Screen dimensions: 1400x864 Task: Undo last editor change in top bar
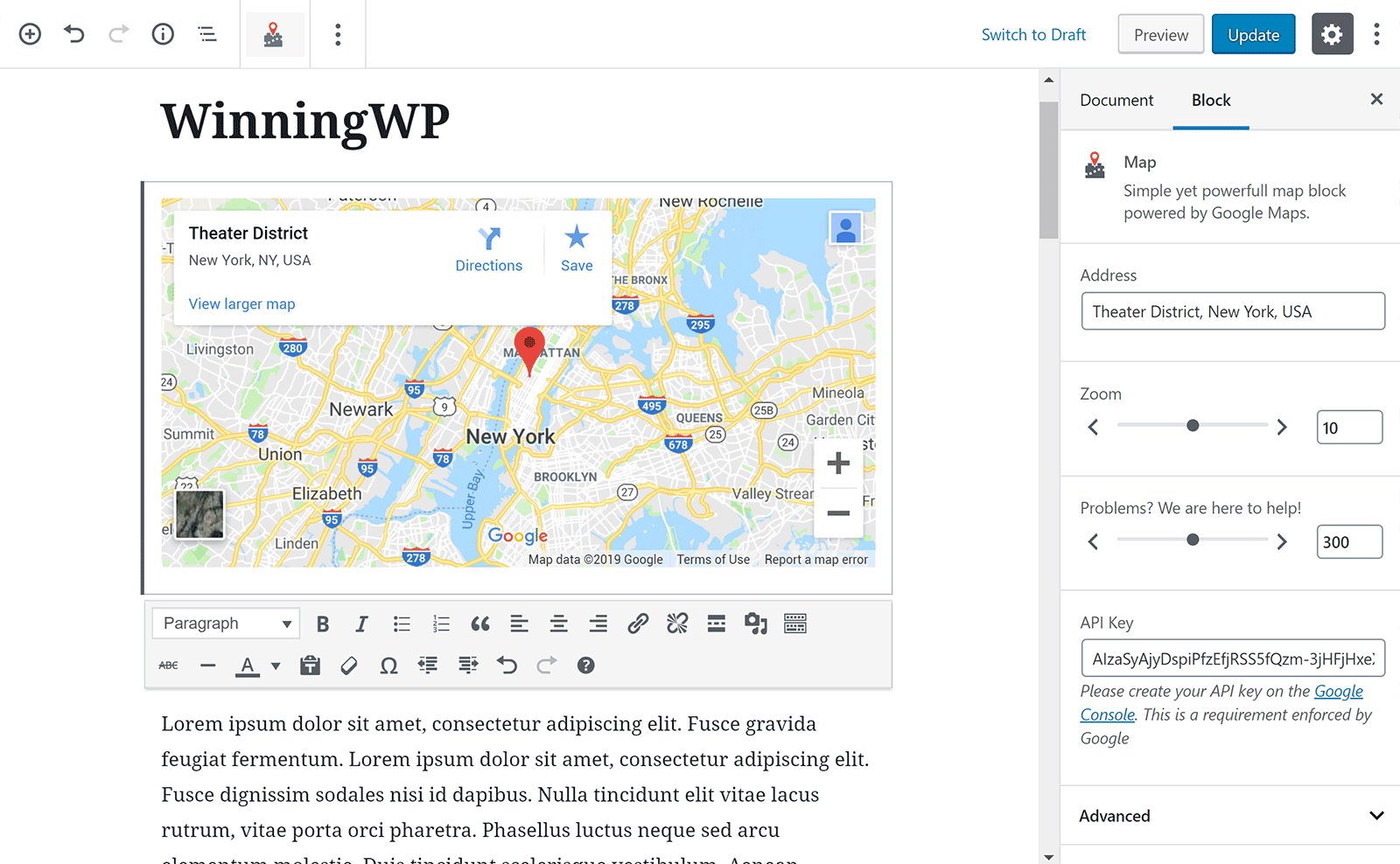pos(74,34)
